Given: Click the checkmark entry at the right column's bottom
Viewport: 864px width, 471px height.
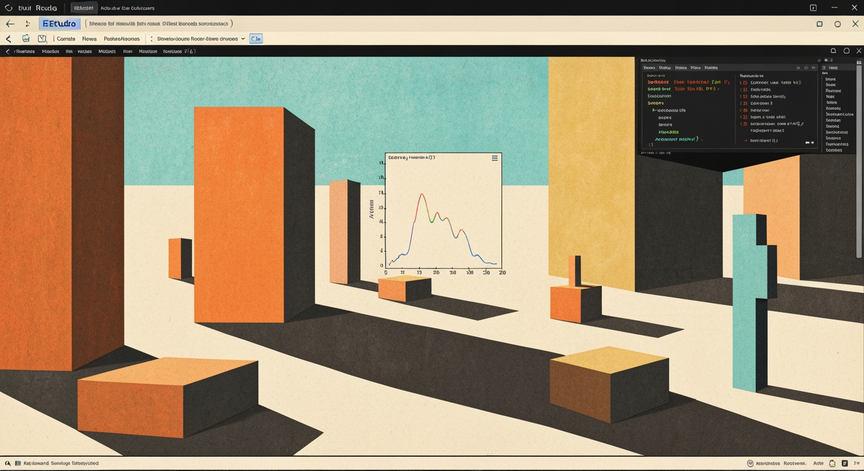Looking at the screenshot, I should pos(760,140).
